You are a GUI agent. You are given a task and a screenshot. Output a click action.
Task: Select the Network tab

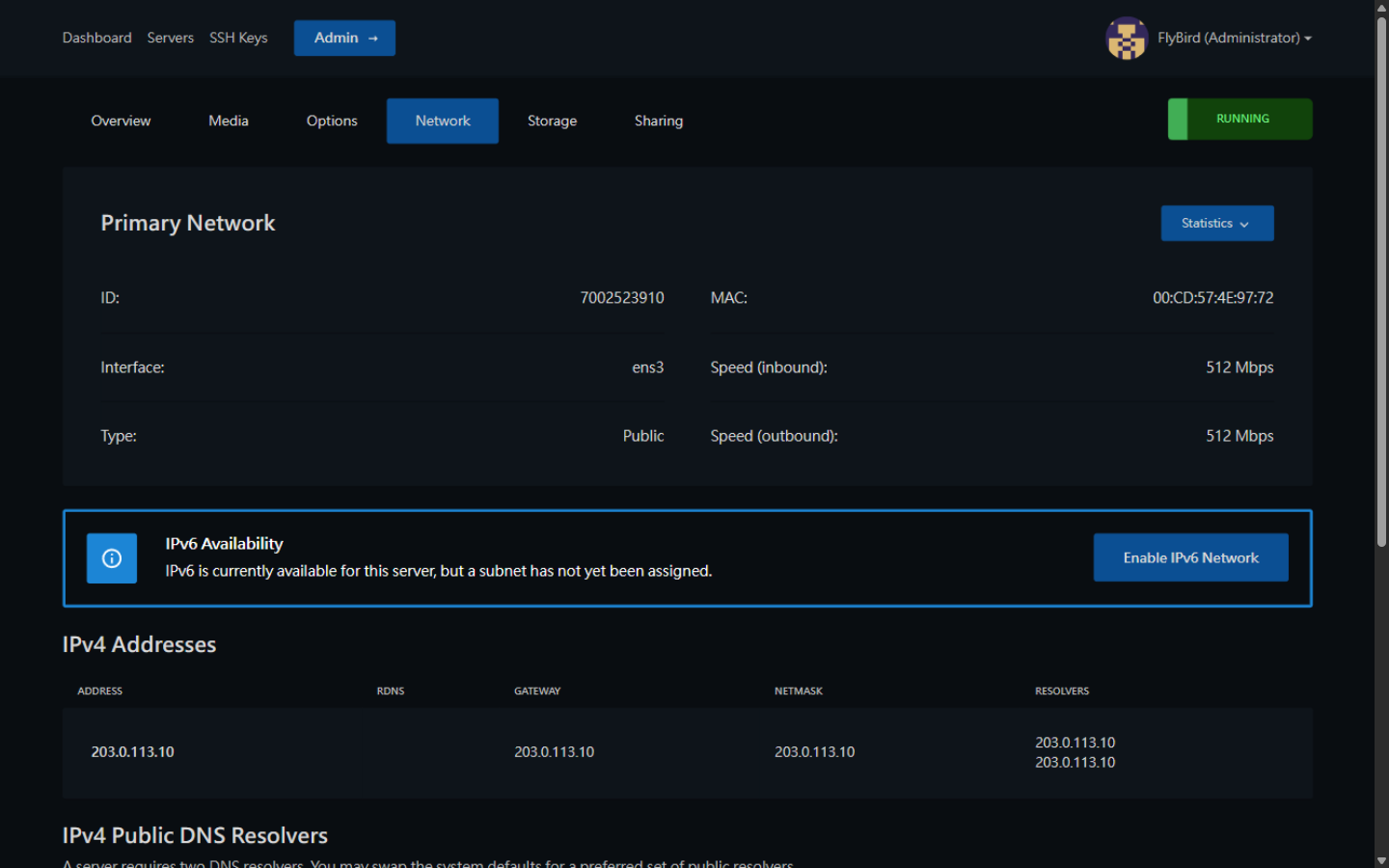443,121
